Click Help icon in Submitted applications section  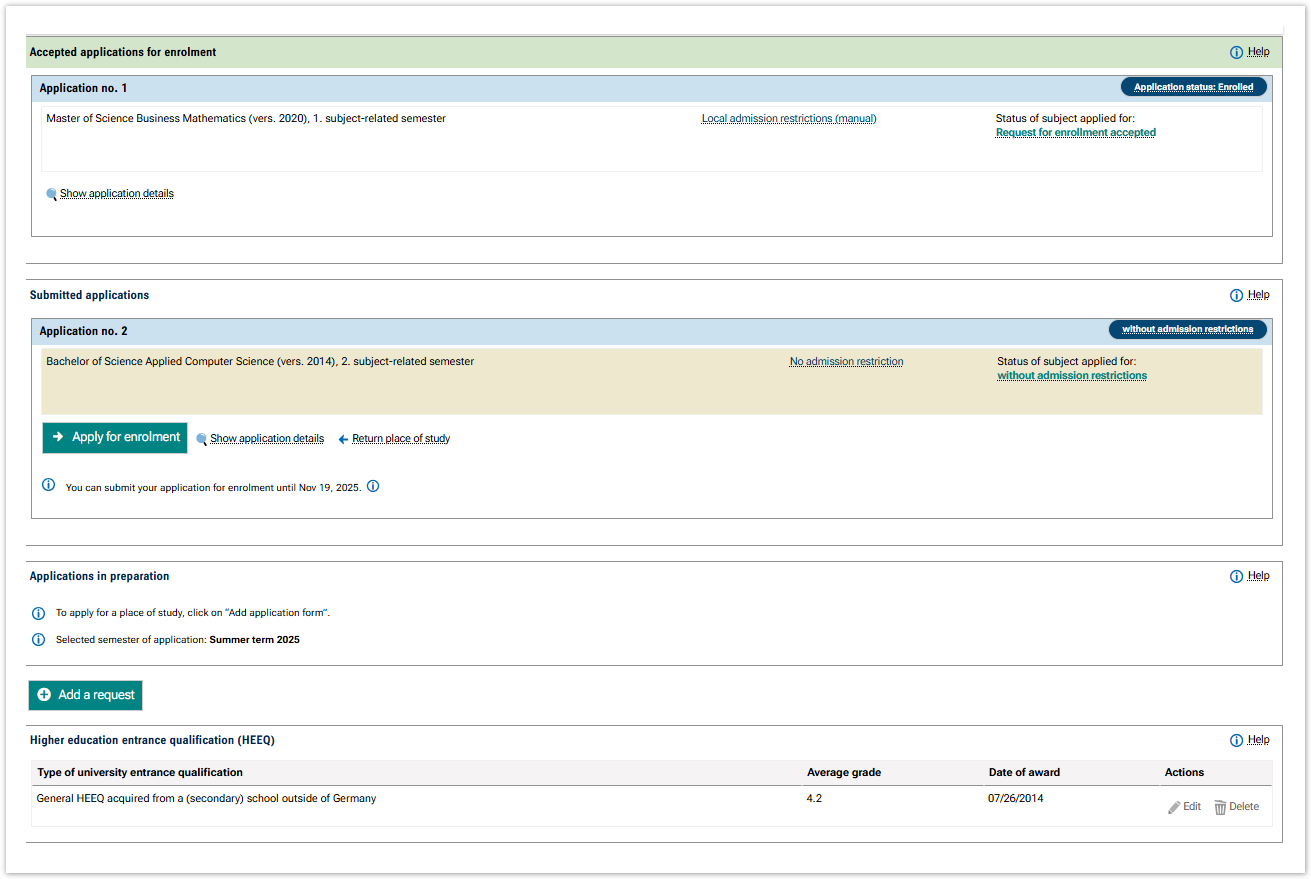[x=1236, y=295]
